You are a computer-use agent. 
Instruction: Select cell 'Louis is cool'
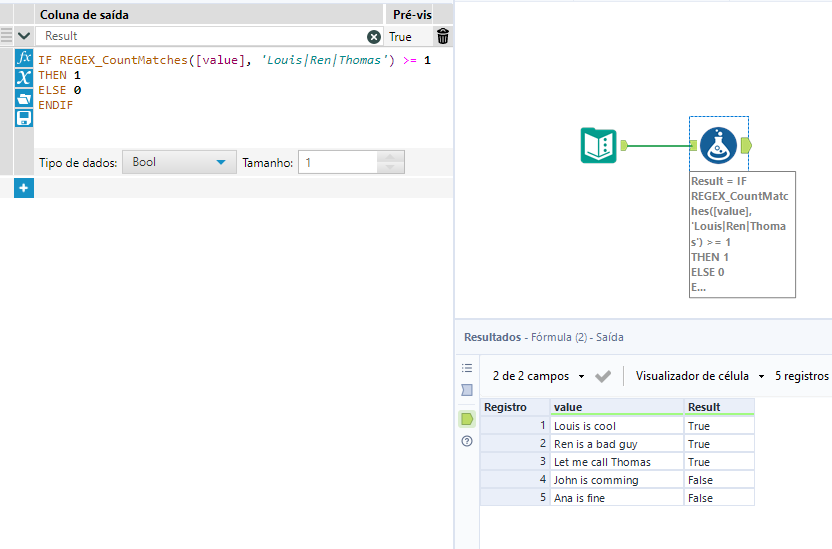pyautogui.click(x=617, y=426)
